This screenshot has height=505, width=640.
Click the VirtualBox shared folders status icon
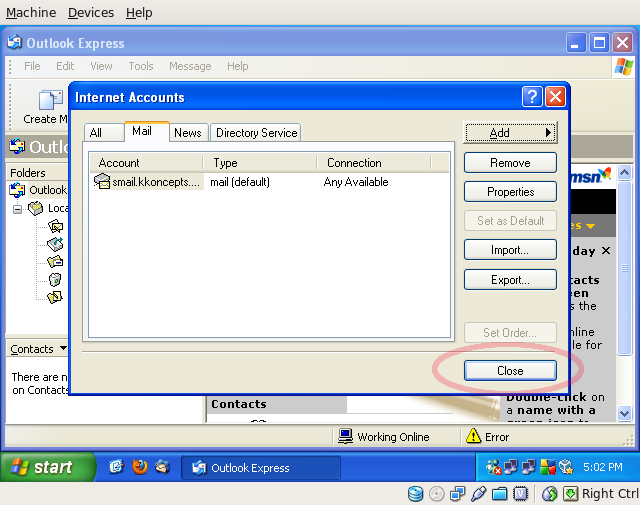pos(499,494)
